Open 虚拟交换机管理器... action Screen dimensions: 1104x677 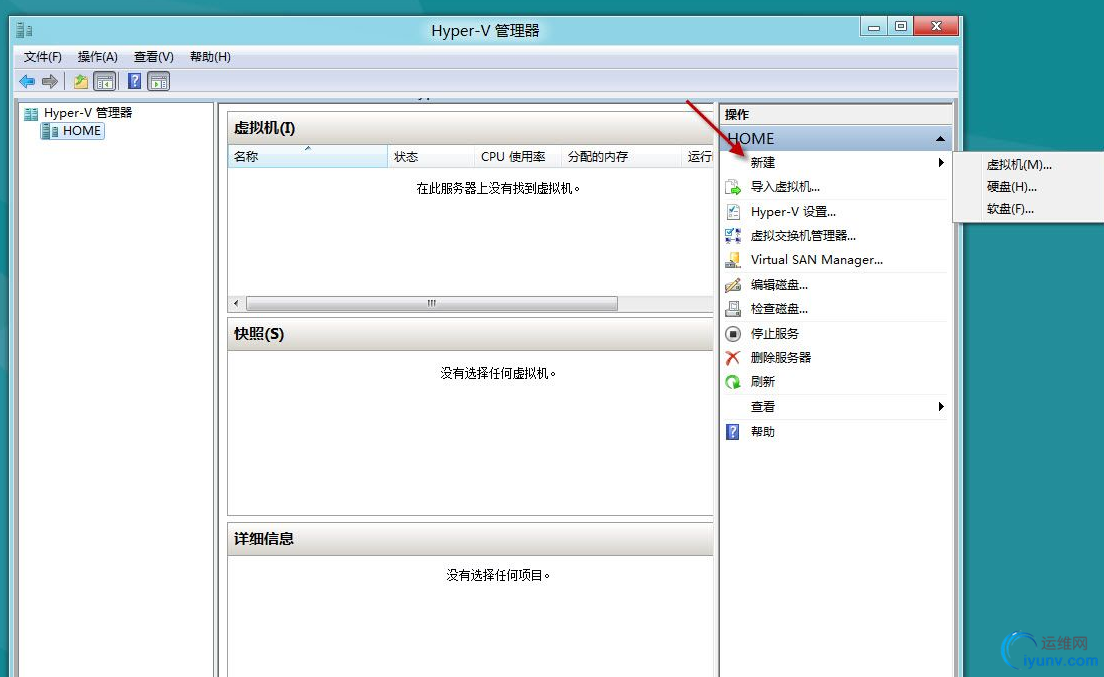[803, 236]
